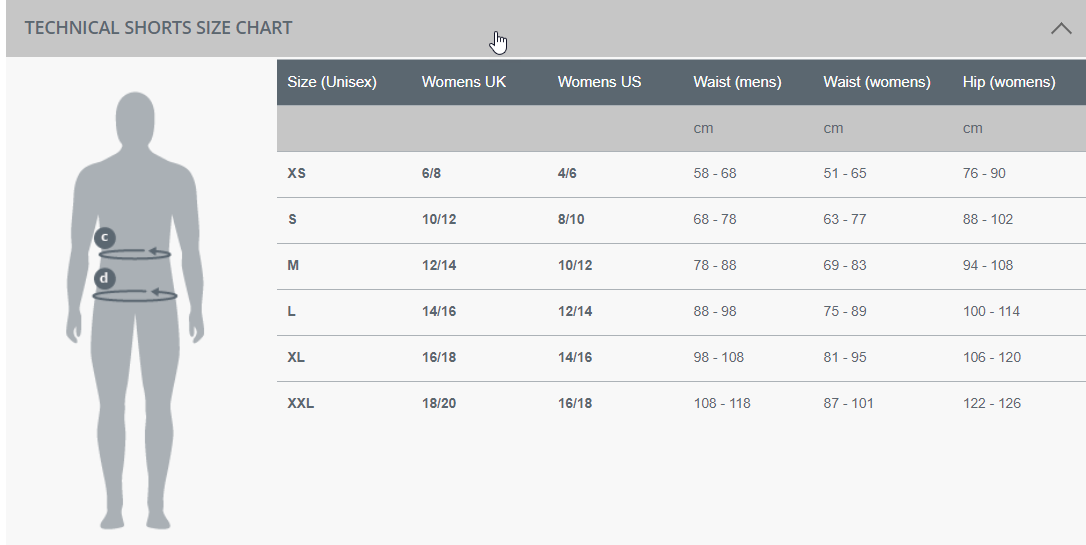Click the 'c' waist marker icon
This screenshot has height=545, width=1086.
pyautogui.click(x=105, y=238)
